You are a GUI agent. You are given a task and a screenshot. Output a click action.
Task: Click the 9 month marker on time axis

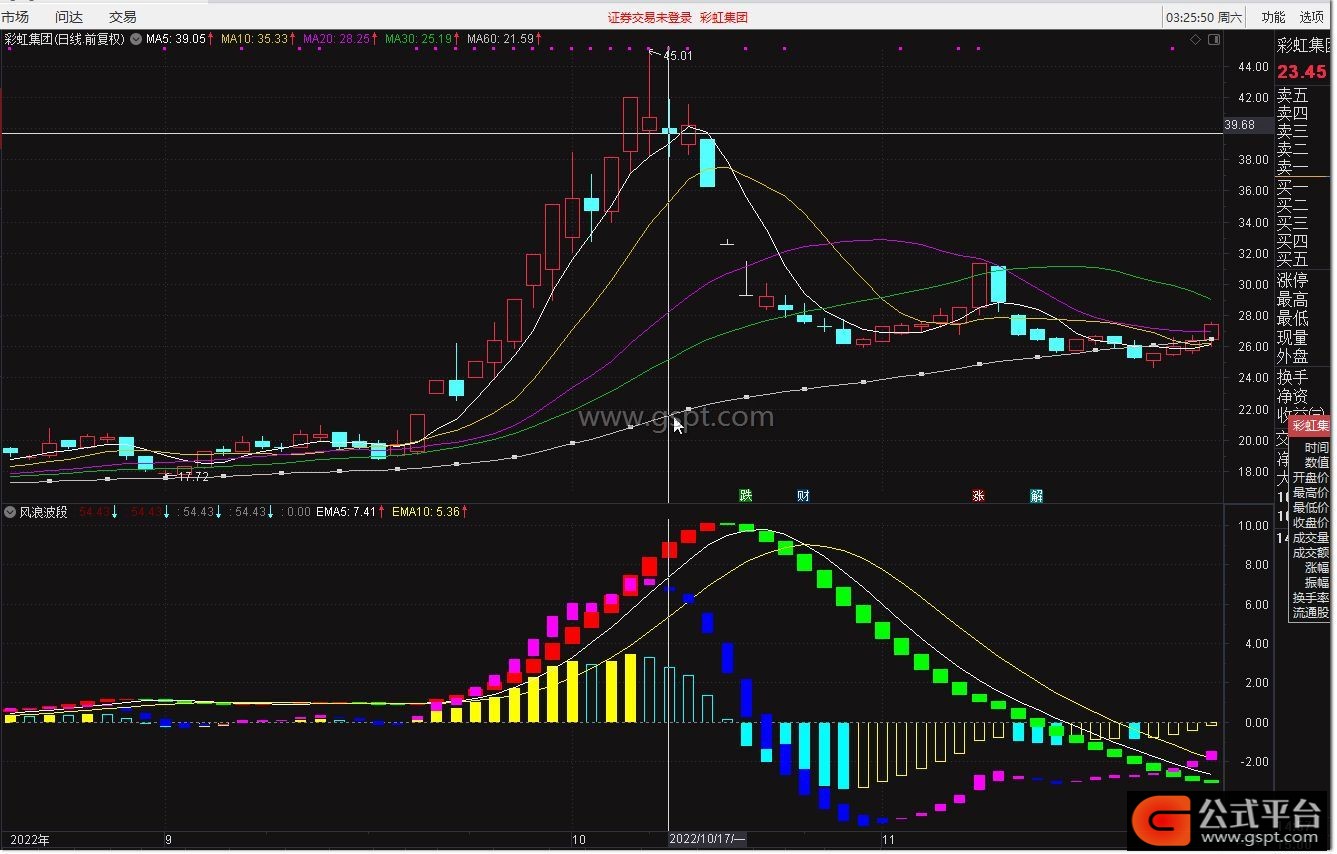point(168,840)
